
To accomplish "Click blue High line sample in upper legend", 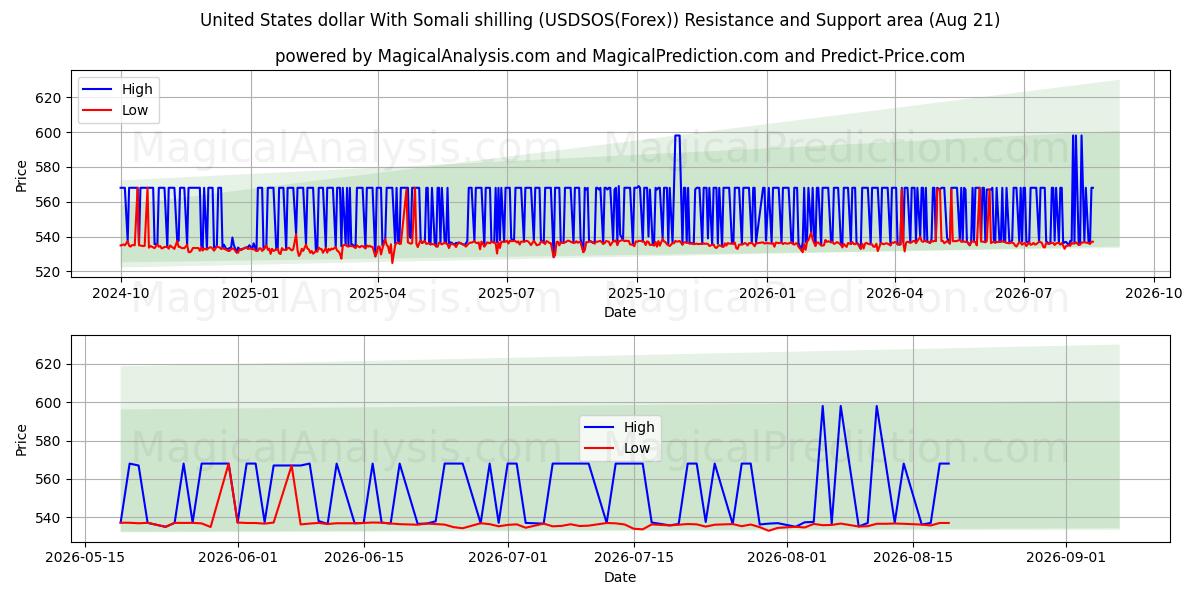I will tap(98, 90).
